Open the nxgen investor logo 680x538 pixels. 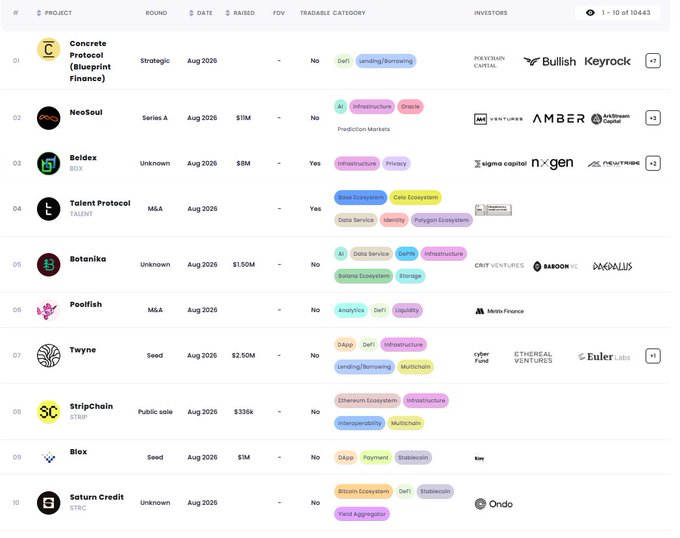[552, 163]
